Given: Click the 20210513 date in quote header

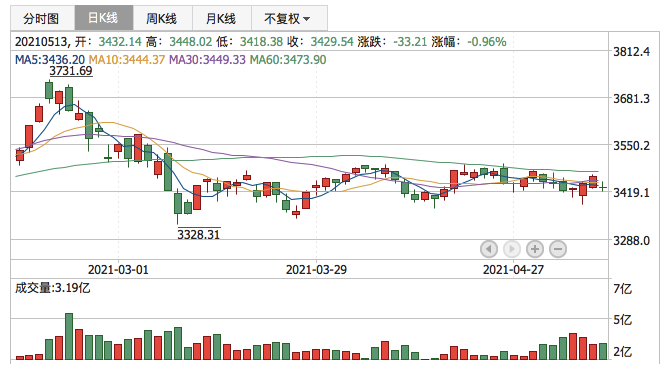Looking at the screenshot, I should (x=41, y=42).
